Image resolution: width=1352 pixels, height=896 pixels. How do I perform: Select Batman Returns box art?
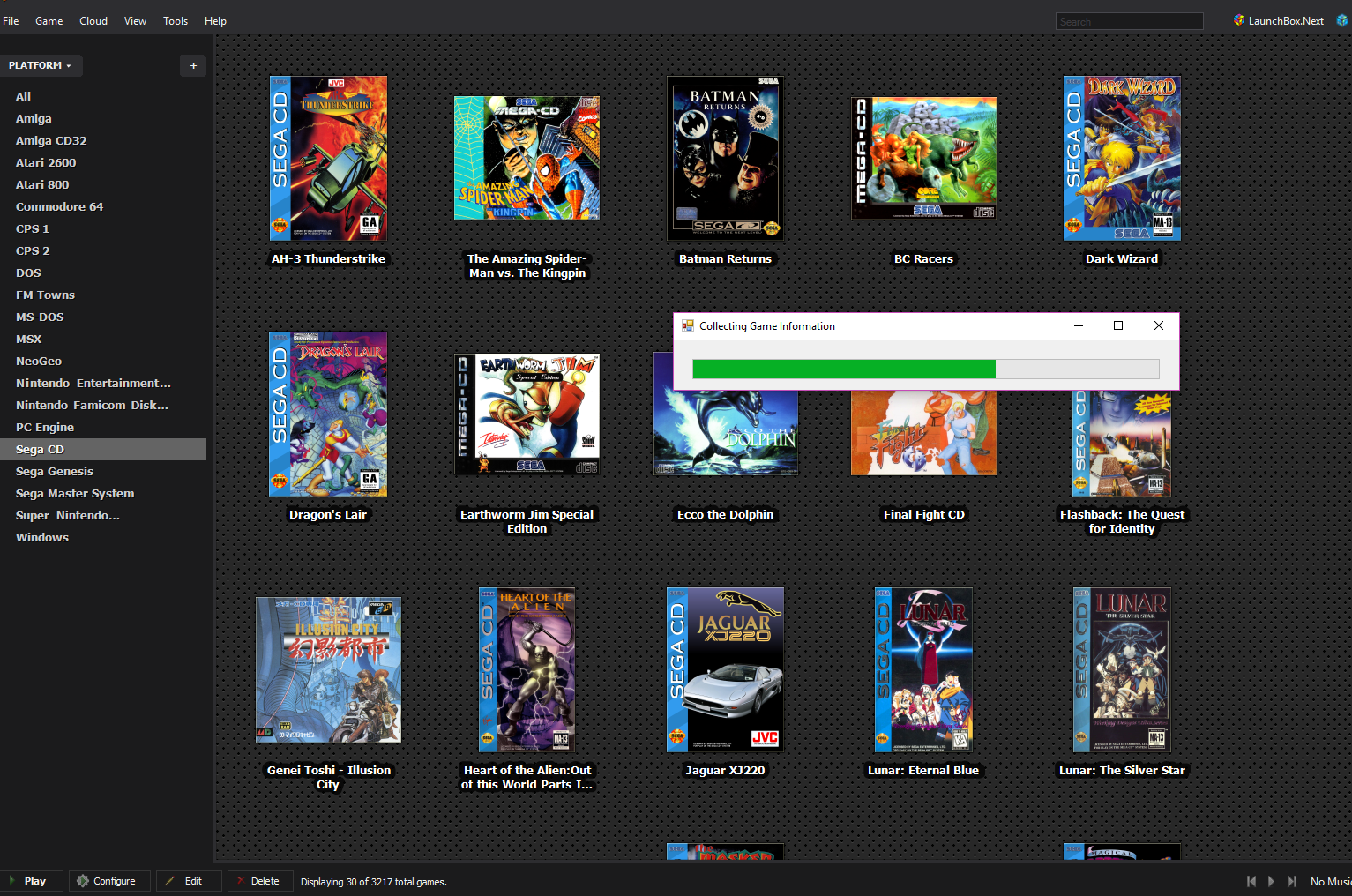coord(725,158)
